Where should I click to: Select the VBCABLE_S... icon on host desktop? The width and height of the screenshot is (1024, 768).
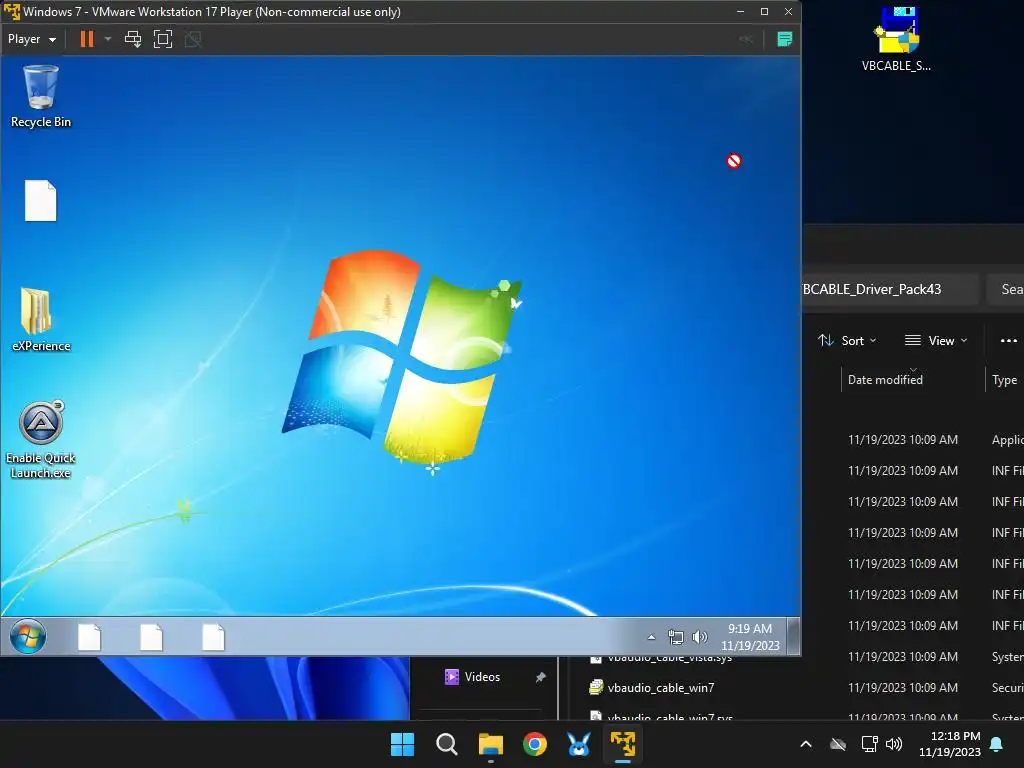tap(896, 39)
